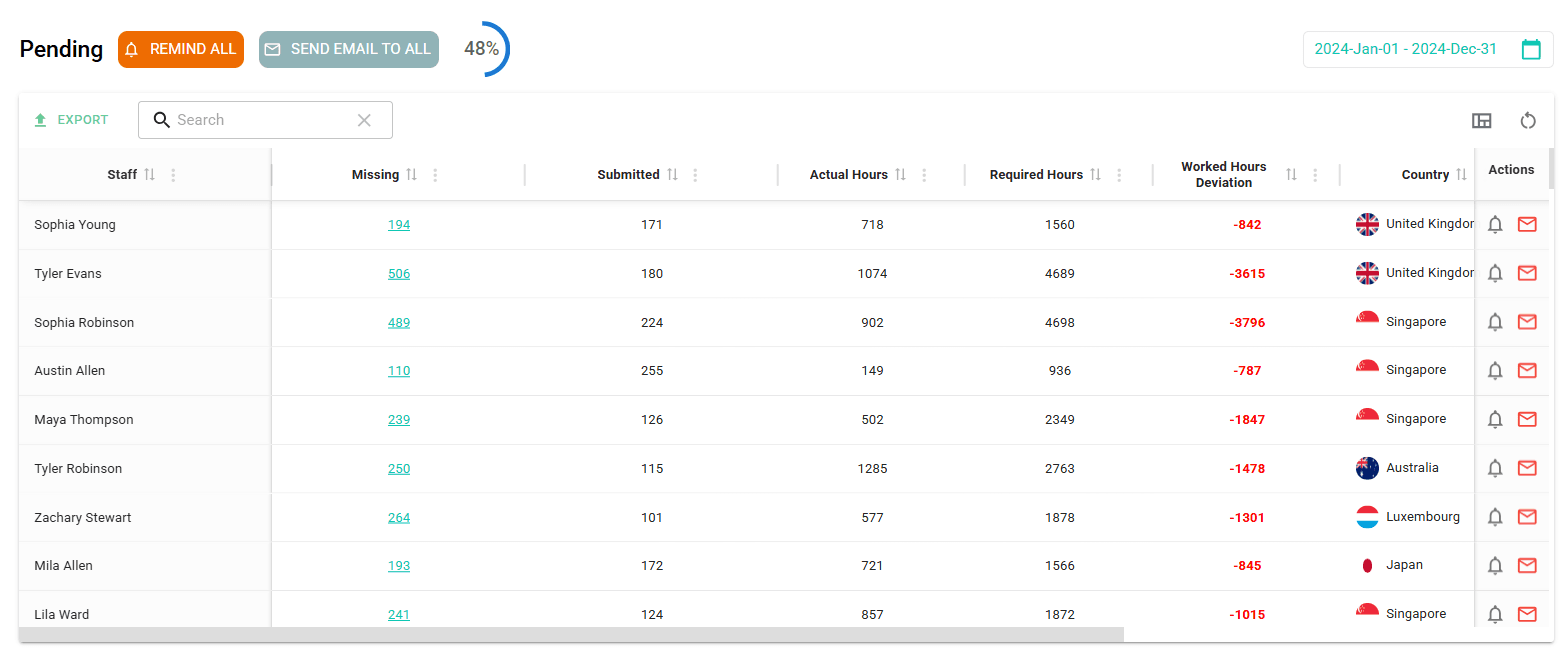Screen dimensions: 1562x651
Task: Open the column layout icon near the refresh button
Action: click(1482, 120)
